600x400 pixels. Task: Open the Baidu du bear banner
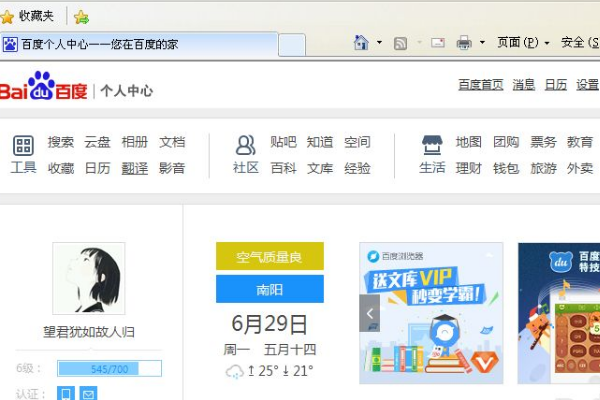[x=559, y=313]
